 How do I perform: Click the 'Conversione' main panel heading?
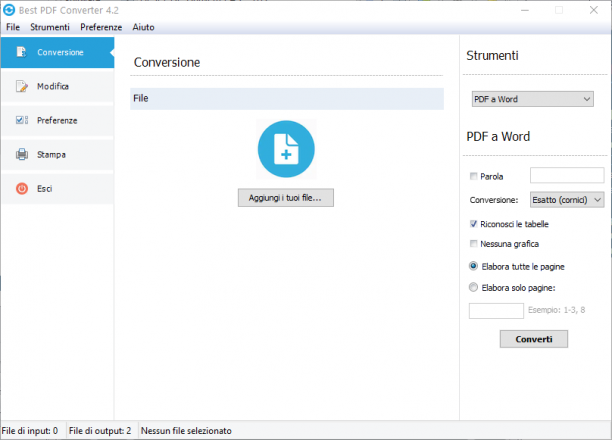pyautogui.click(x=167, y=62)
